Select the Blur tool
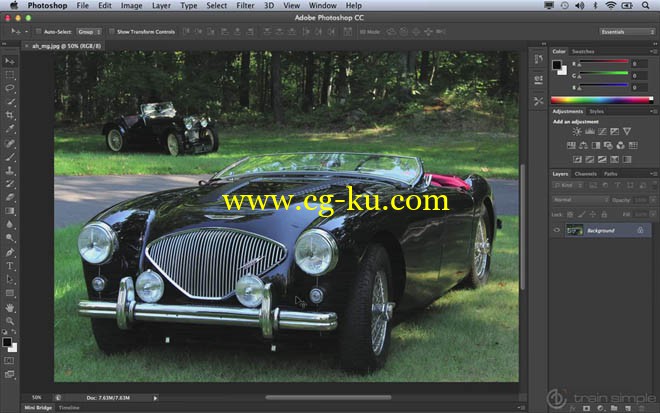The image size is (660, 413). click(x=10, y=224)
